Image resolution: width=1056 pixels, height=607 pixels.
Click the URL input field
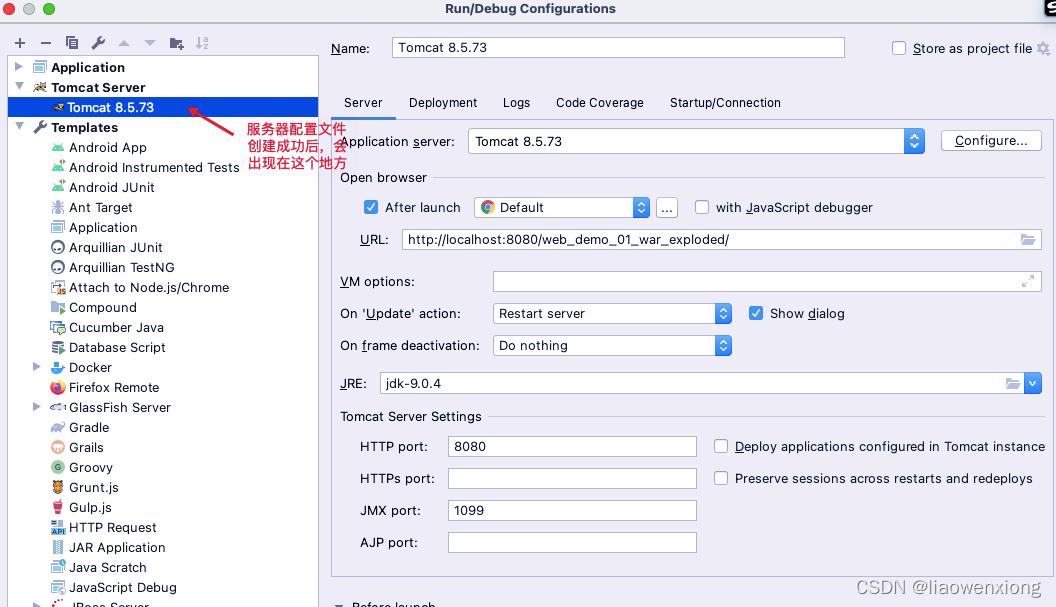(722, 240)
